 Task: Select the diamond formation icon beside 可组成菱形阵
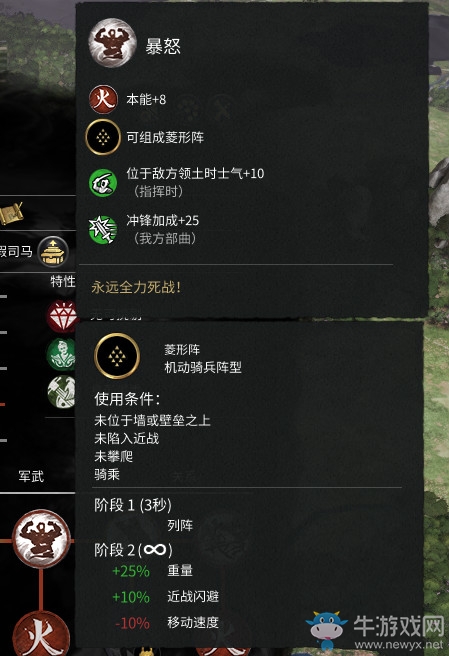[x=103, y=137]
